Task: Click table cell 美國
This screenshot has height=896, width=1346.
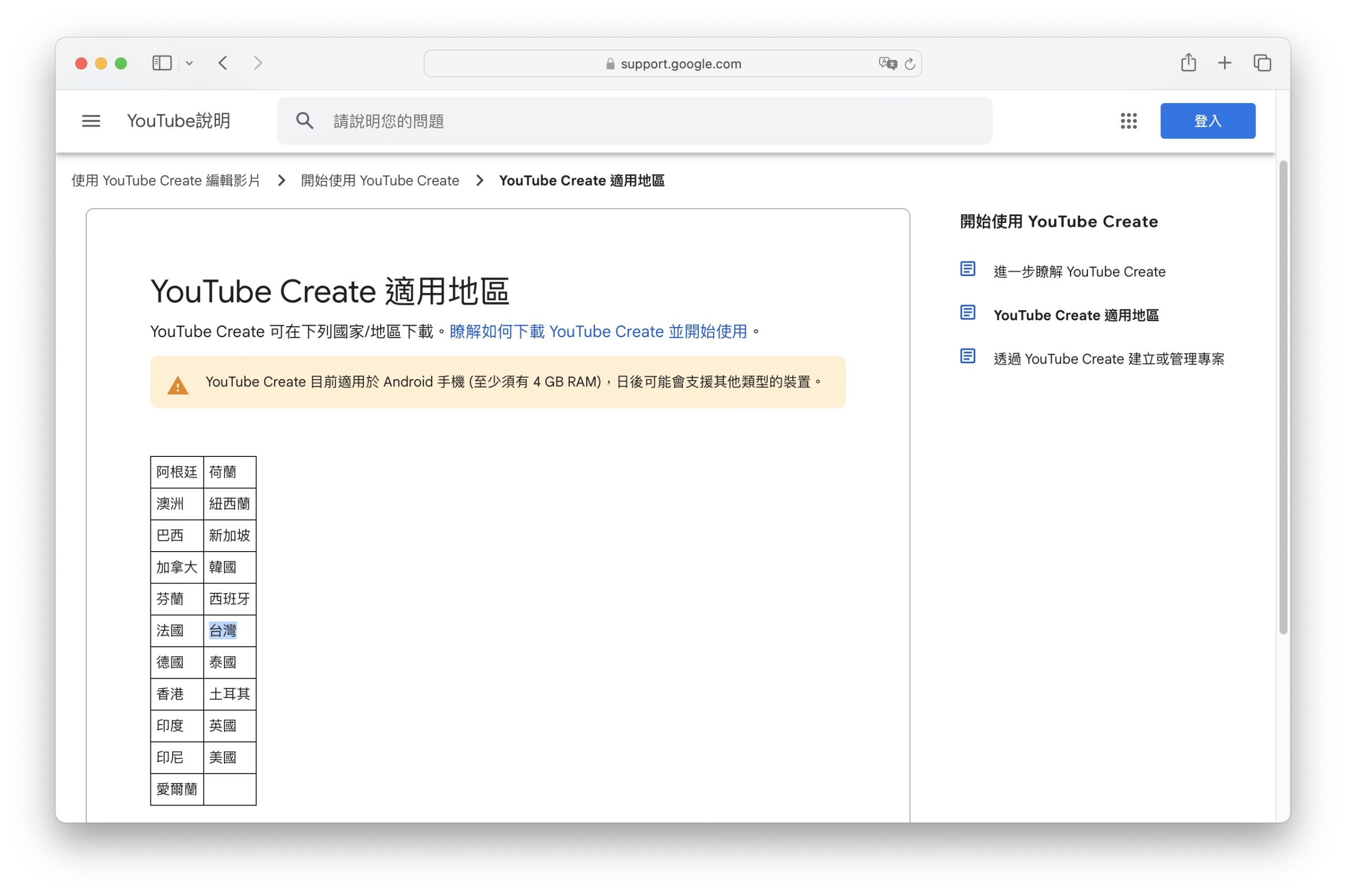Action: 230,758
